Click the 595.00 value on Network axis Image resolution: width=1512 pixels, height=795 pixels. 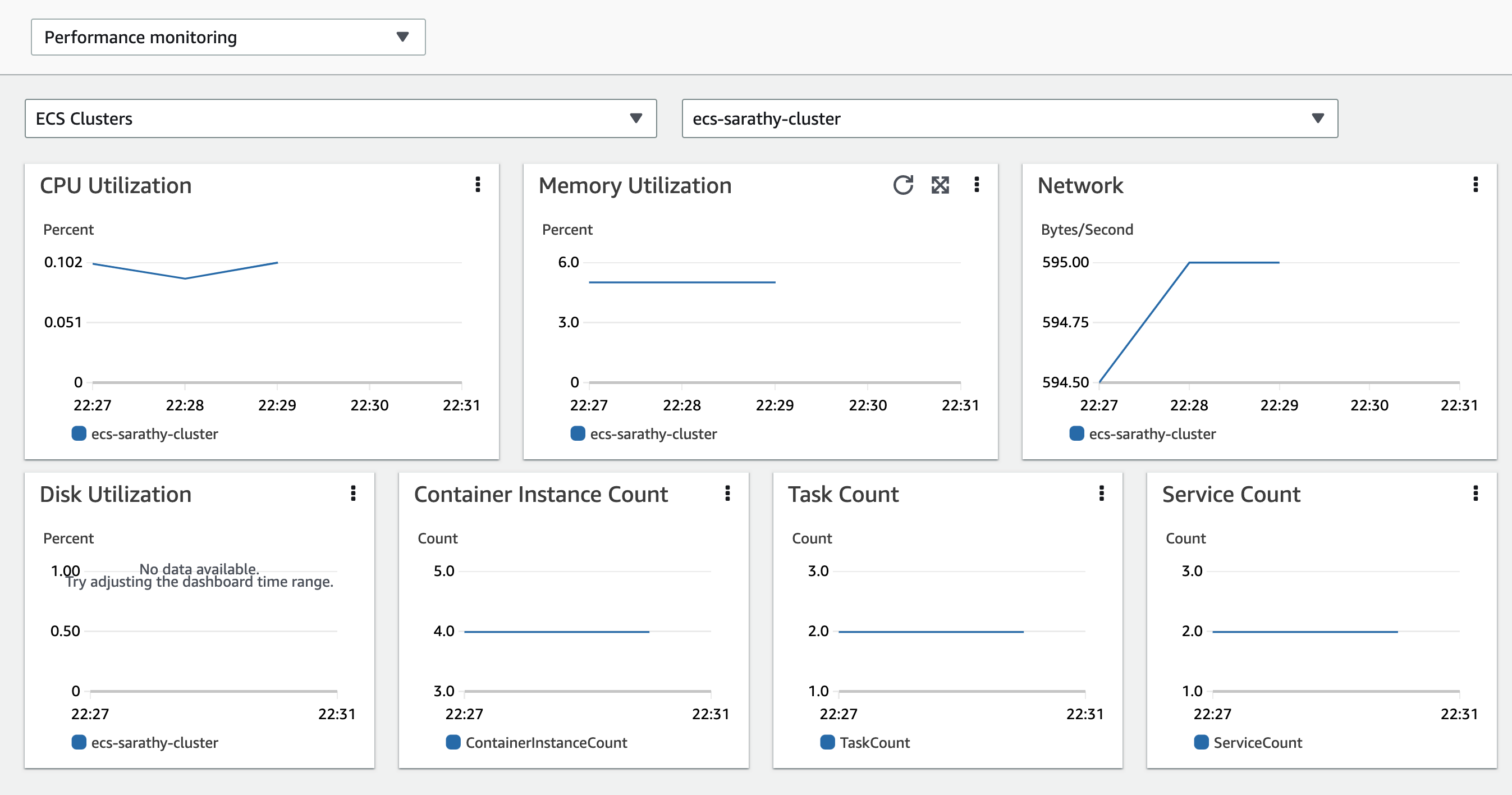pyautogui.click(x=1065, y=262)
